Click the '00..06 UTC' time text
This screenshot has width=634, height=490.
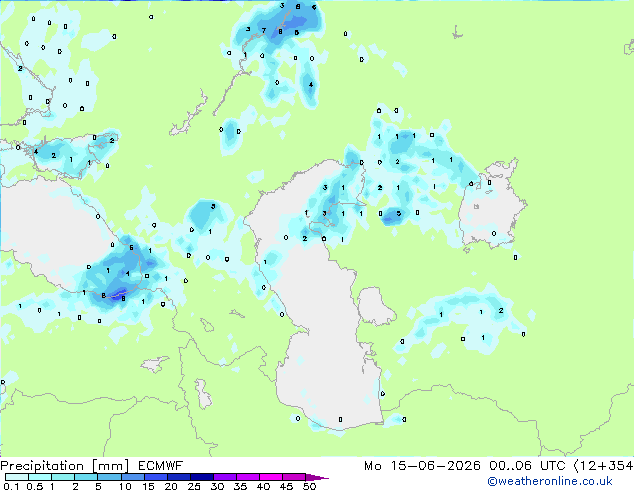[527, 466]
